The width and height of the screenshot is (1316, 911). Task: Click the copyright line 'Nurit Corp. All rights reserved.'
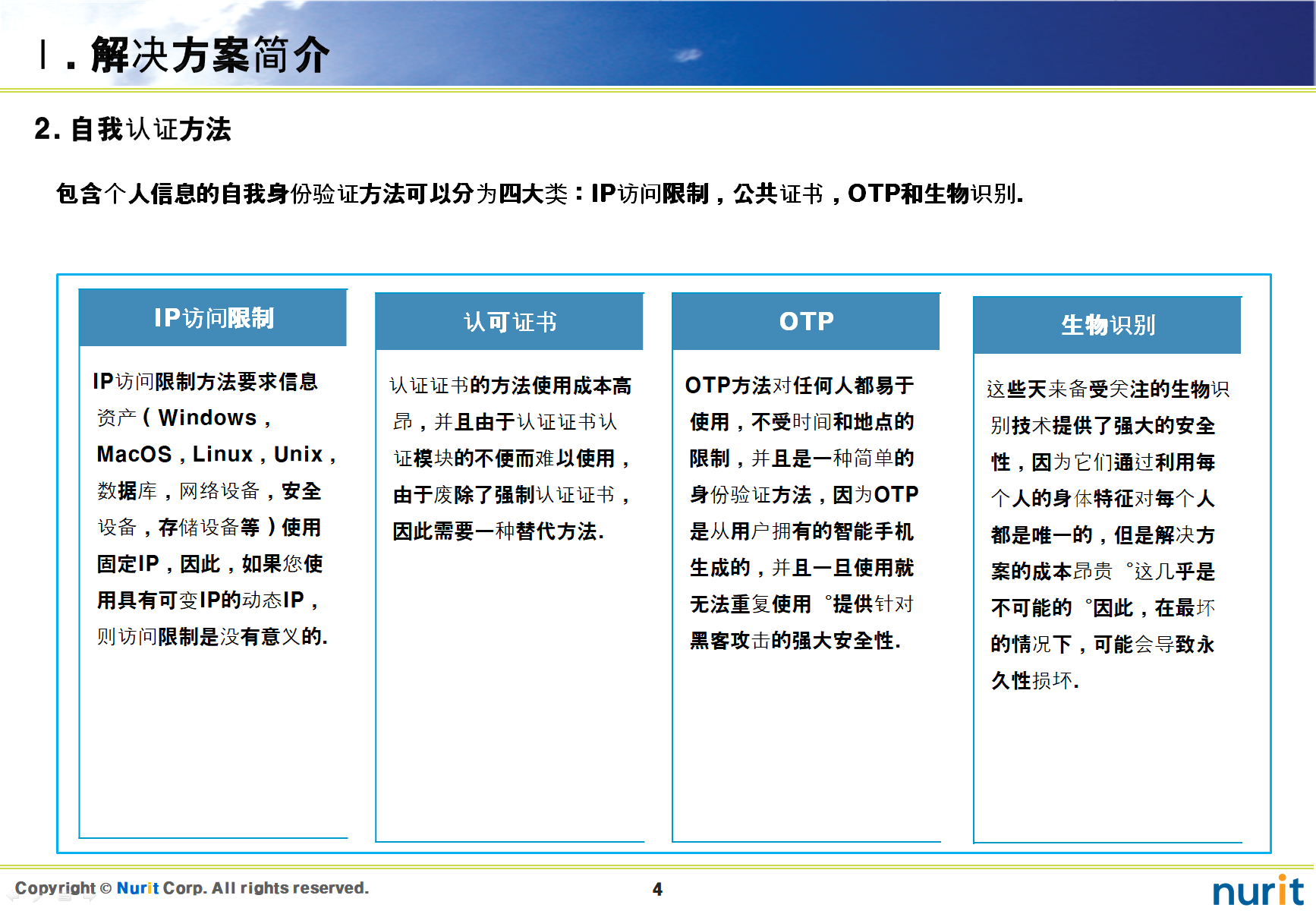pyautogui.click(x=243, y=887)
